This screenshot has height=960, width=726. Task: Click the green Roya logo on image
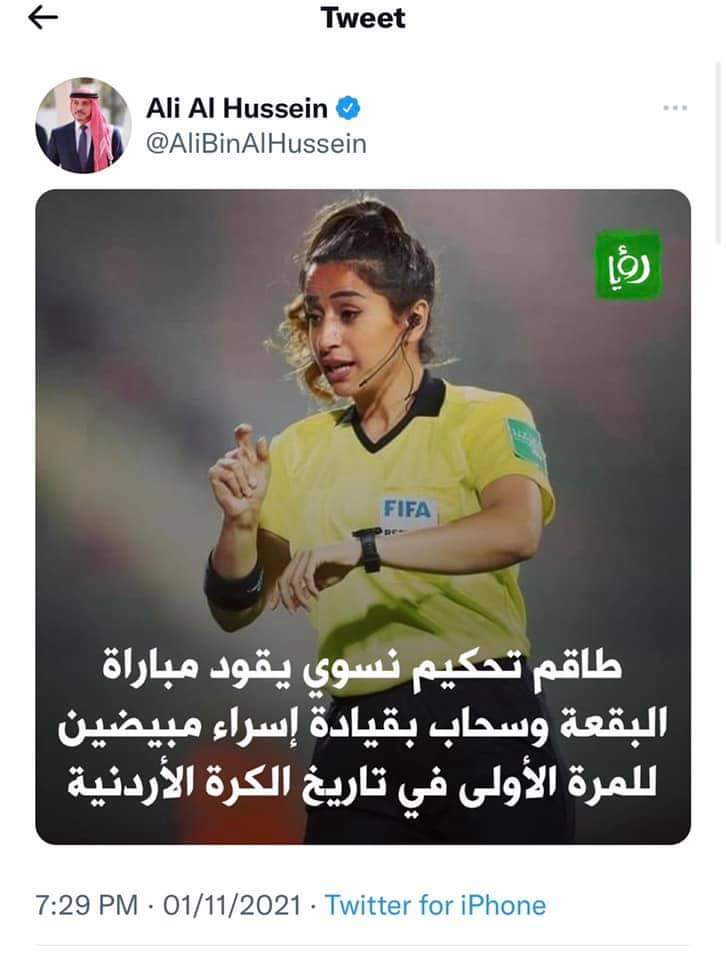[x=629, y=264]
